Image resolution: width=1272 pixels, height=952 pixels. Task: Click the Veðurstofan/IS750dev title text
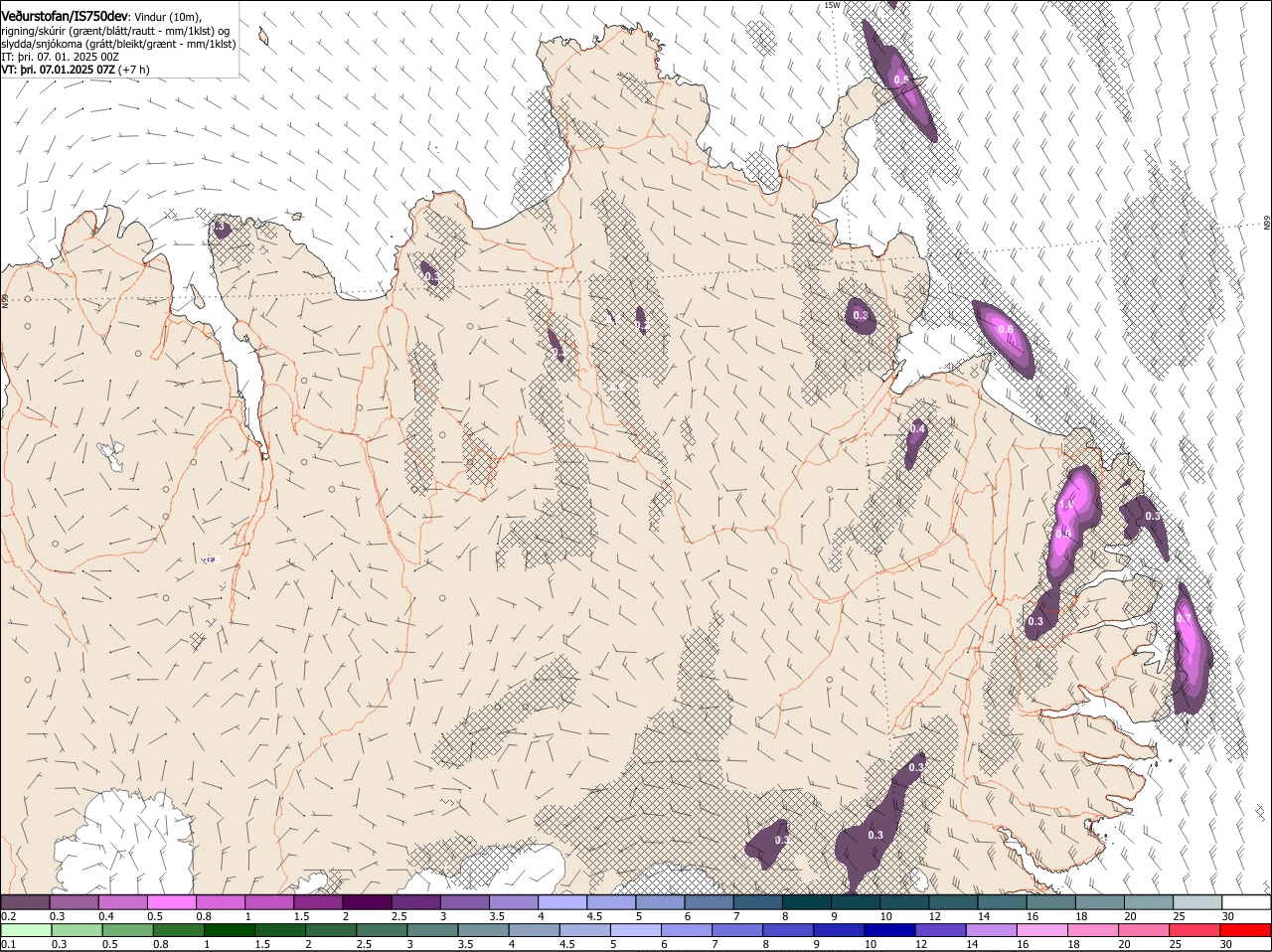pyautogui.click(x=65, y=15)
